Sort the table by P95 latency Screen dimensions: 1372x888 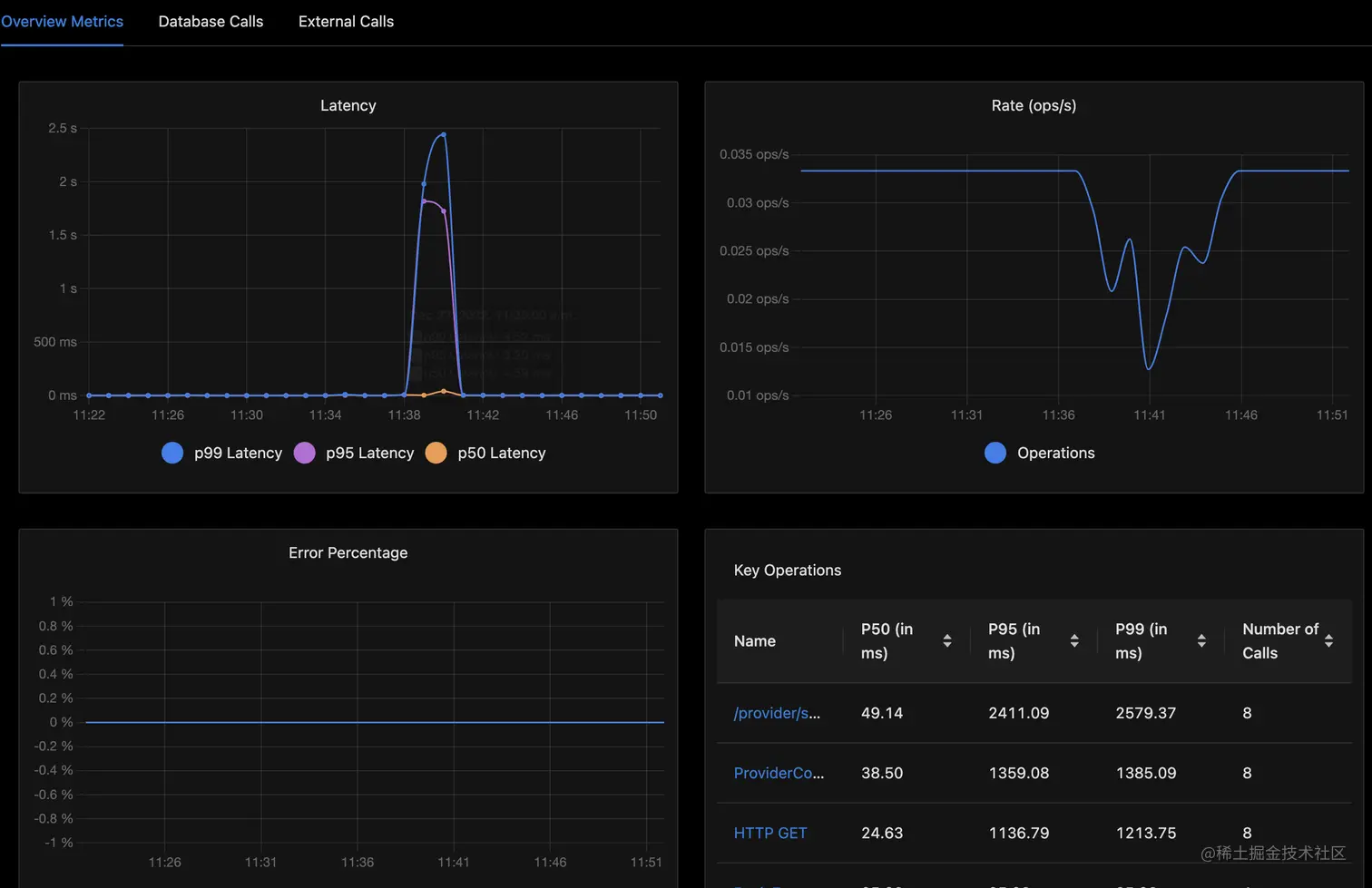(1076, 640)
